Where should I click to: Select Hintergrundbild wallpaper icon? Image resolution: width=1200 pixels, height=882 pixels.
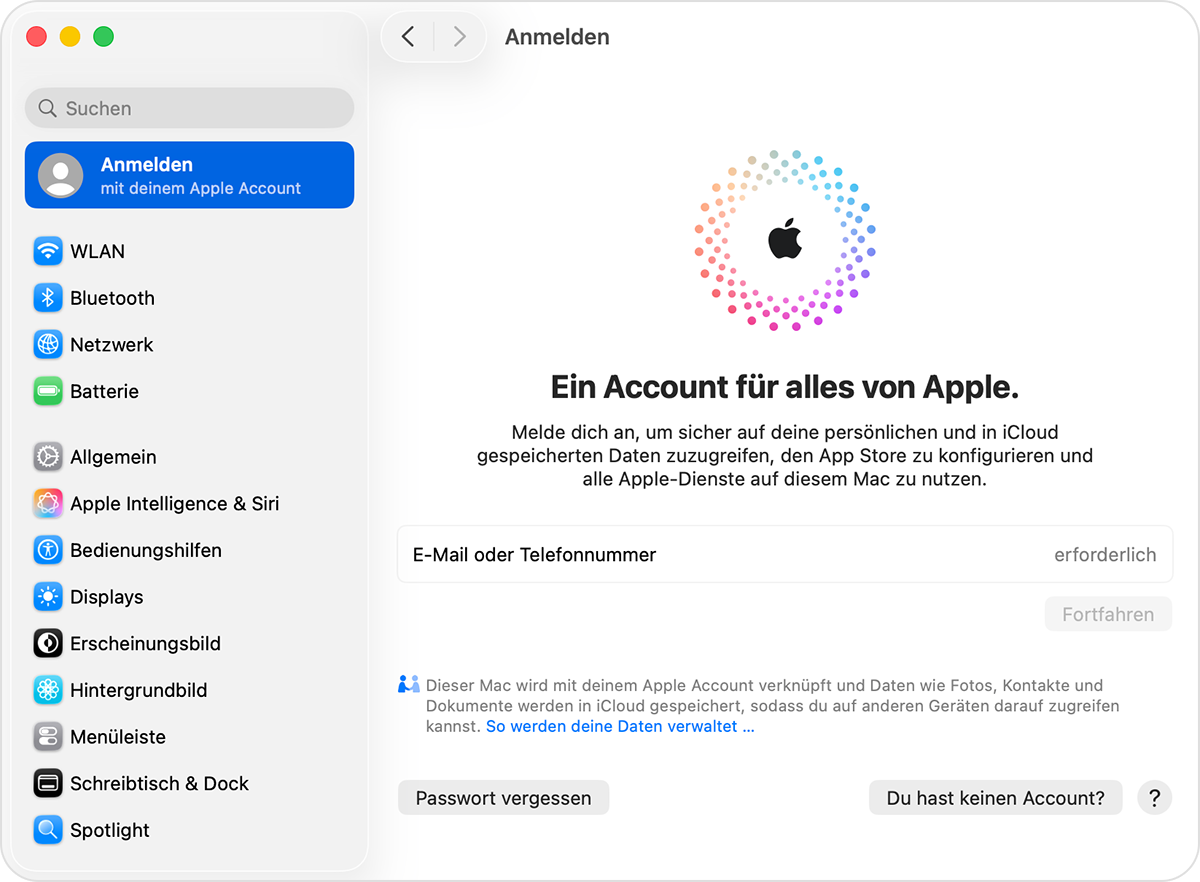point(48,690)
